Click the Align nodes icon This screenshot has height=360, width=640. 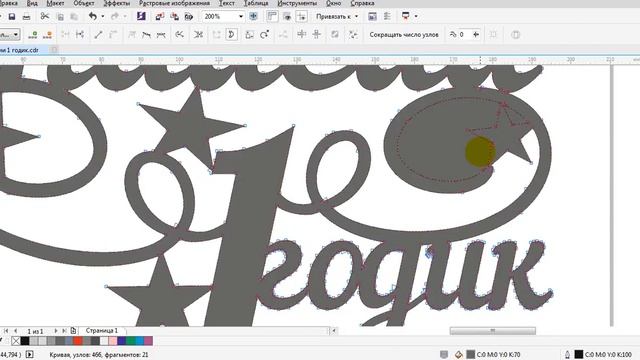283,35
